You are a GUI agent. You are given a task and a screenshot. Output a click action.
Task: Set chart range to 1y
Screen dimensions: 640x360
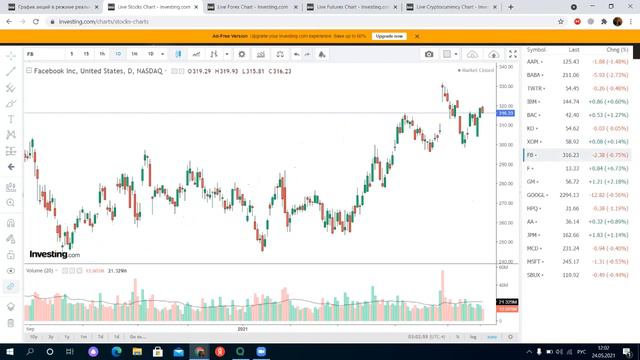click(67, 337)
